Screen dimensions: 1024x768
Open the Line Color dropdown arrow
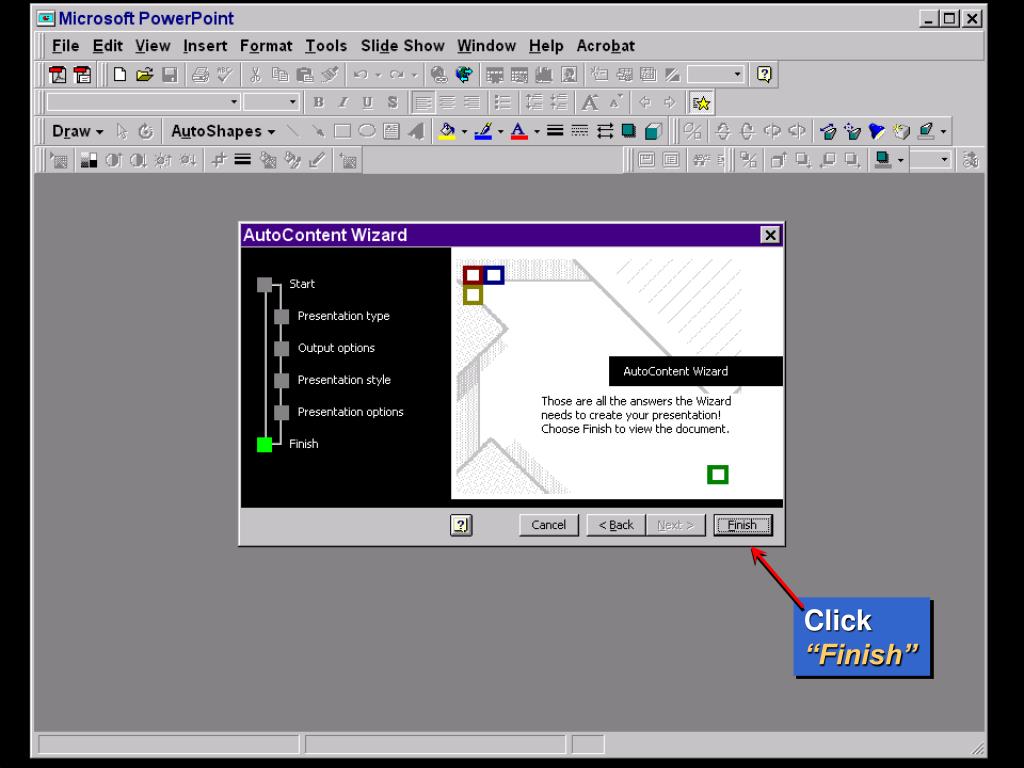tap(500, 131)
